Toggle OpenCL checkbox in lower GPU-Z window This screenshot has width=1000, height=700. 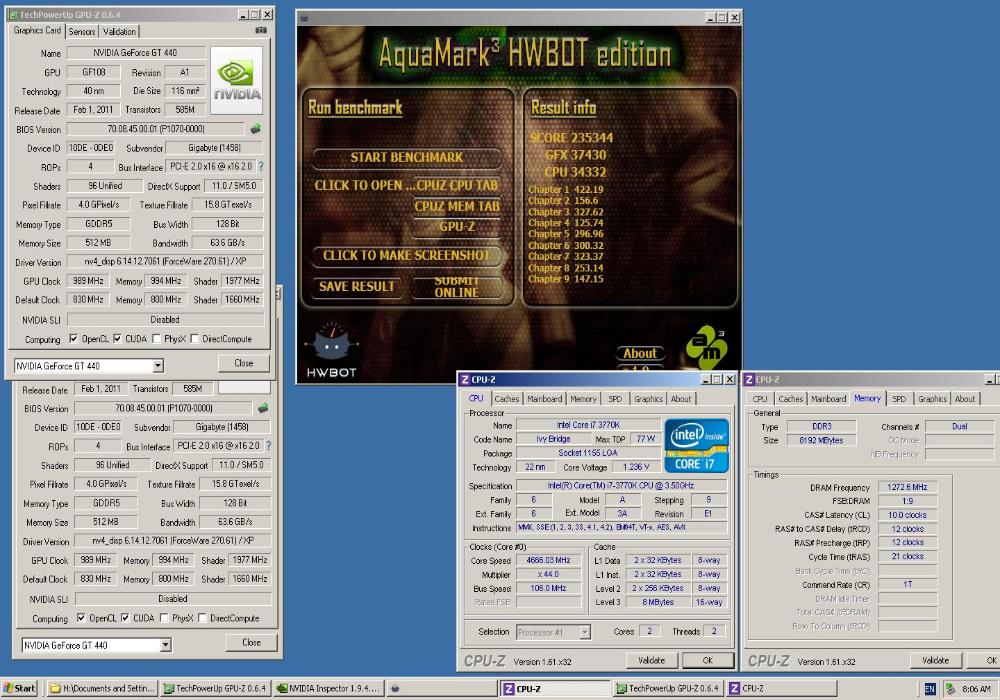81,618
